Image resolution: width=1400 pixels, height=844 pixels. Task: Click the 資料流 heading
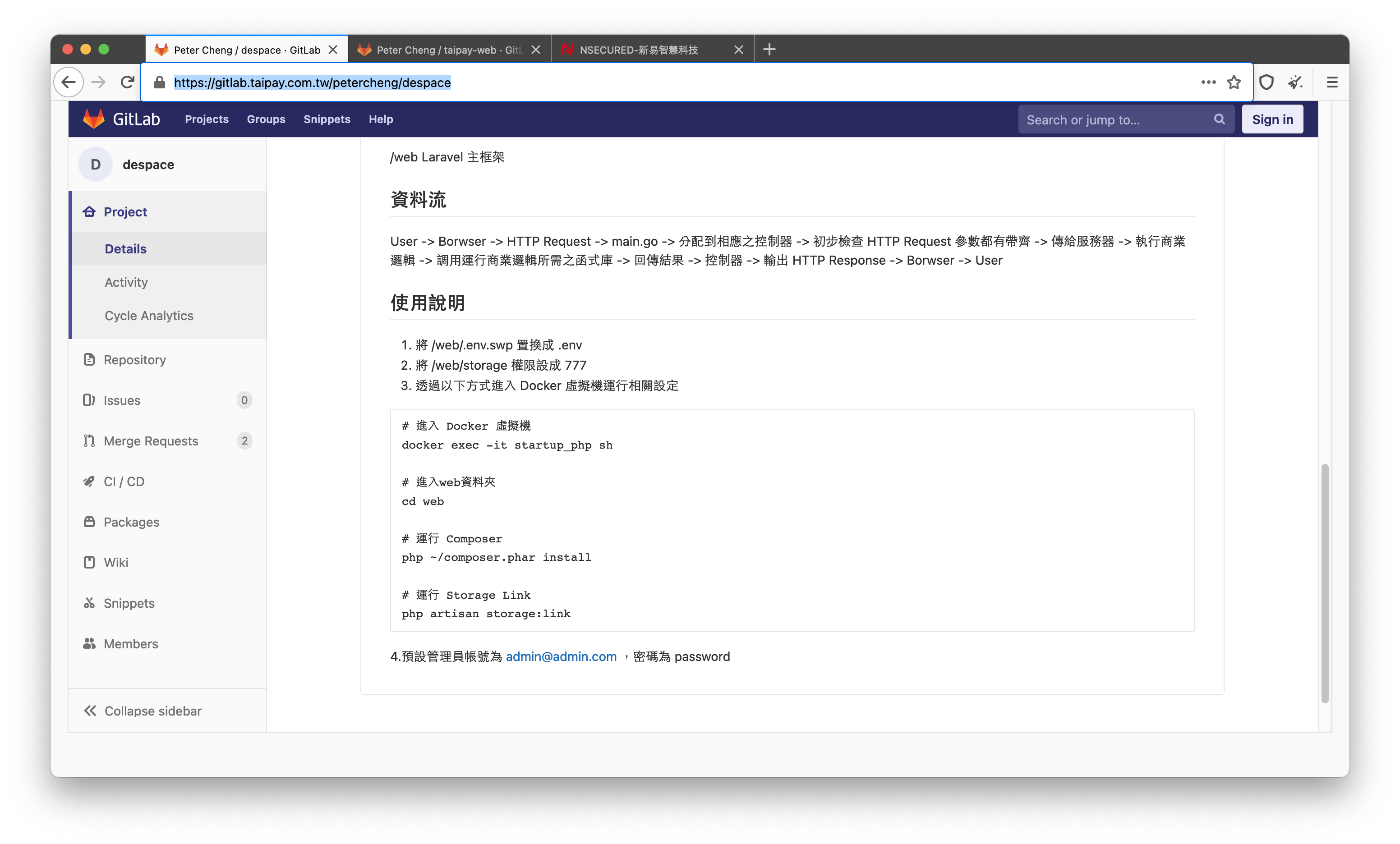point(418,199)
